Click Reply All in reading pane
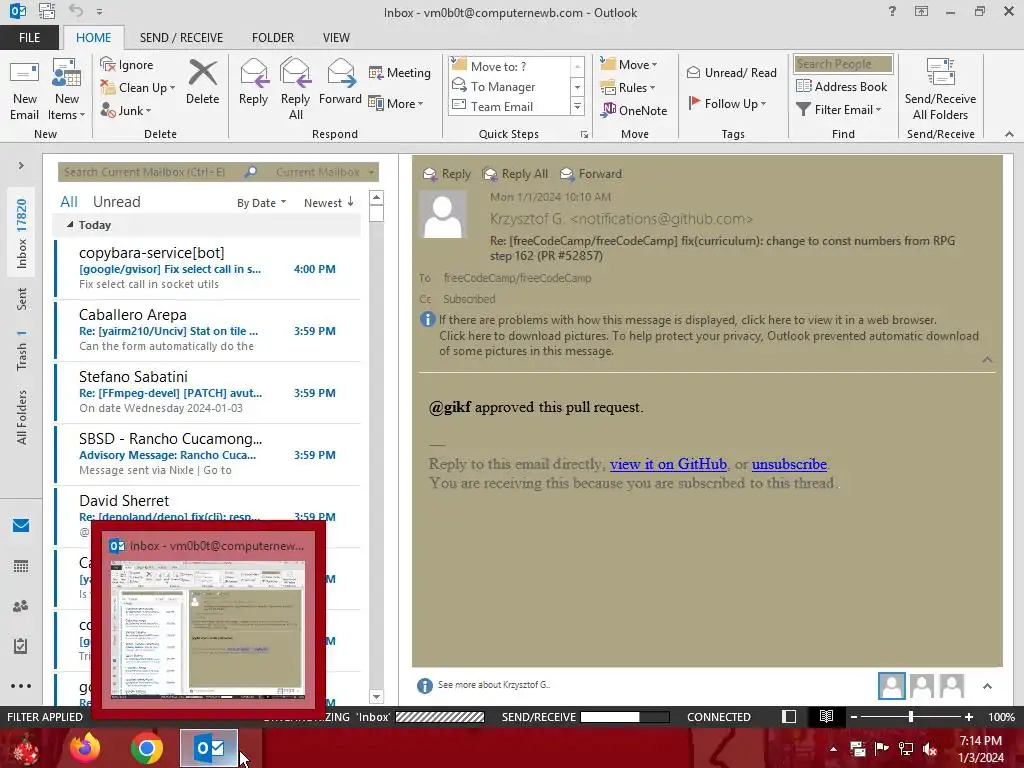1024x768 pixels. click(515, 174)
